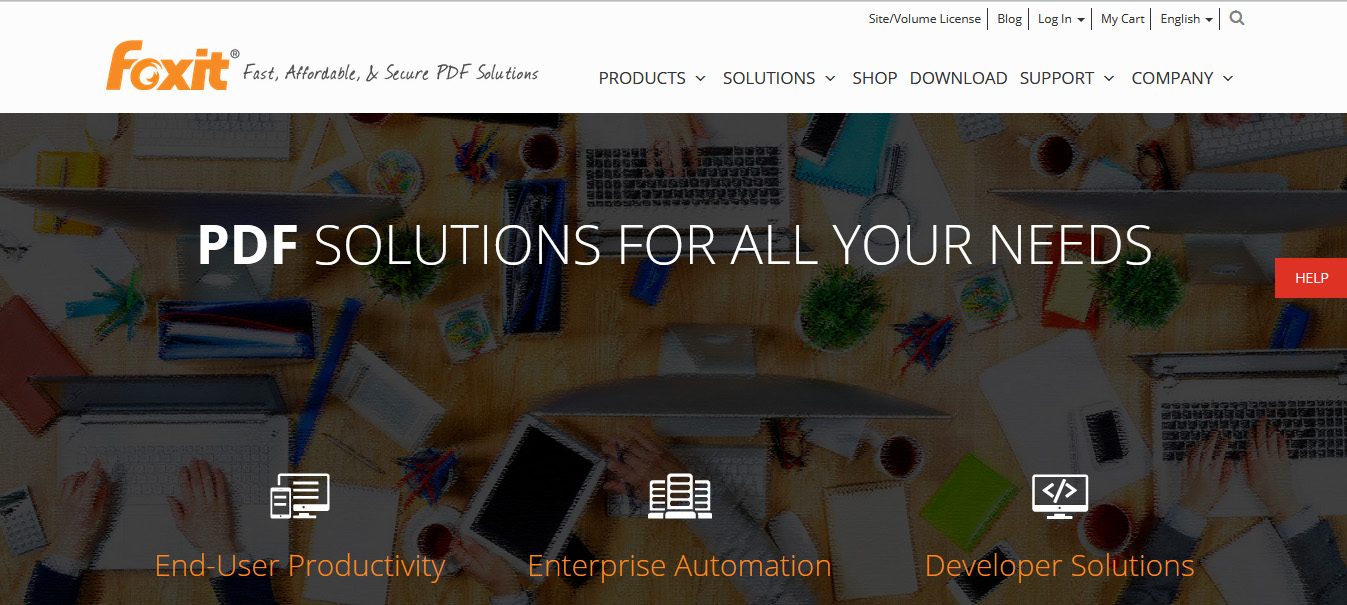The width and height of the screenshot is (1347, 605).
Task: Select the End-User Productivity devices icon
Action: pyautogui.click(x=300, y=495)
